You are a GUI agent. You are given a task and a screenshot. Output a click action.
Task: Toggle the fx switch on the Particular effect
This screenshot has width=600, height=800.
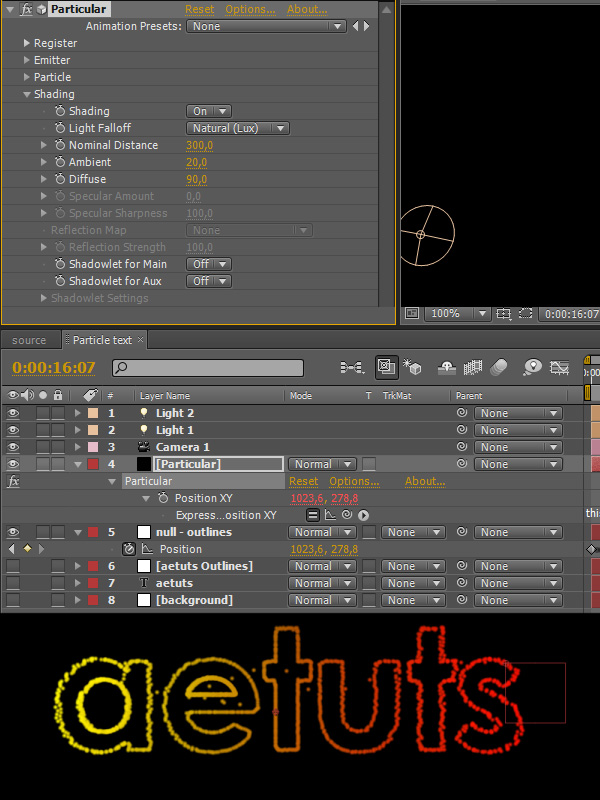pyautogui.click(x=26, y=9)
